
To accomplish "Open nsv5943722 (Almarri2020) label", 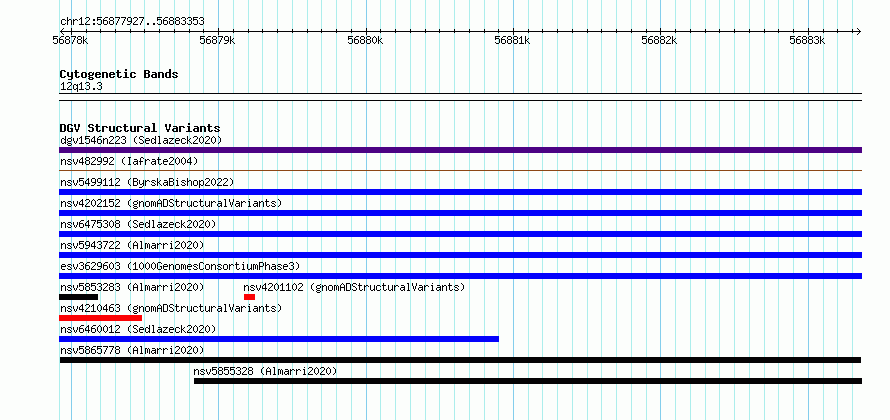I will [132, 245].
